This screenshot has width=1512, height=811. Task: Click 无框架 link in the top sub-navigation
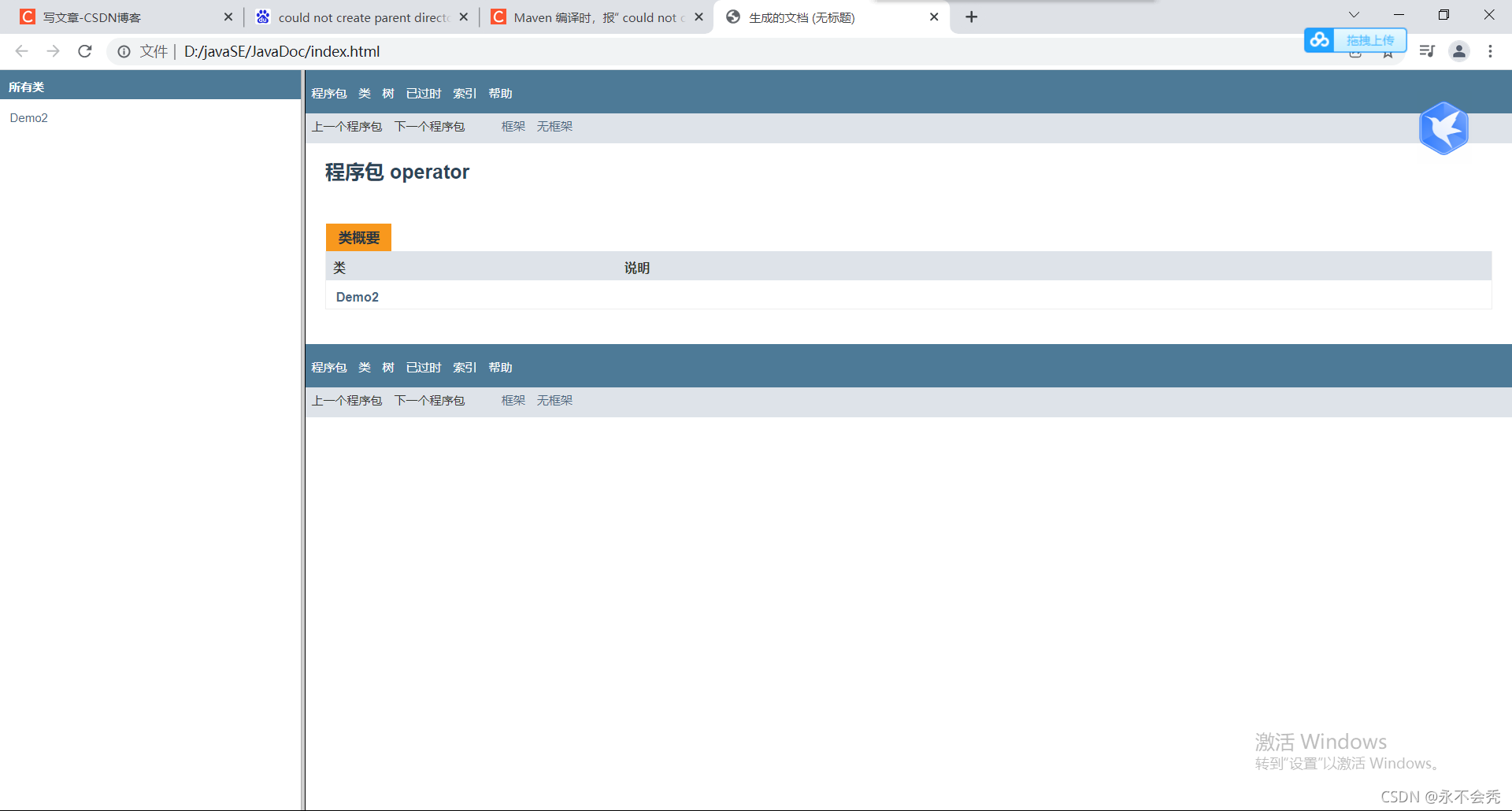(x=554, y=127)
